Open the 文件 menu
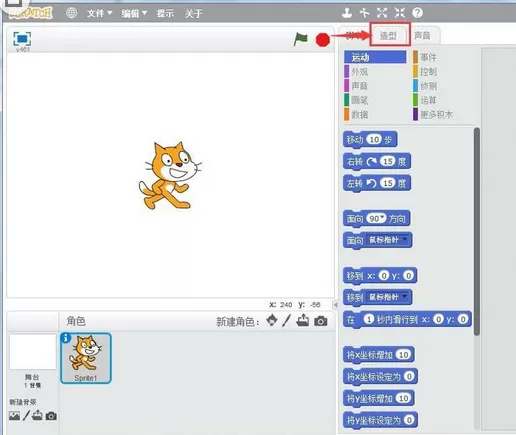Image resolution: width=516 pixels, height=435 pixels. click(99, 13)
